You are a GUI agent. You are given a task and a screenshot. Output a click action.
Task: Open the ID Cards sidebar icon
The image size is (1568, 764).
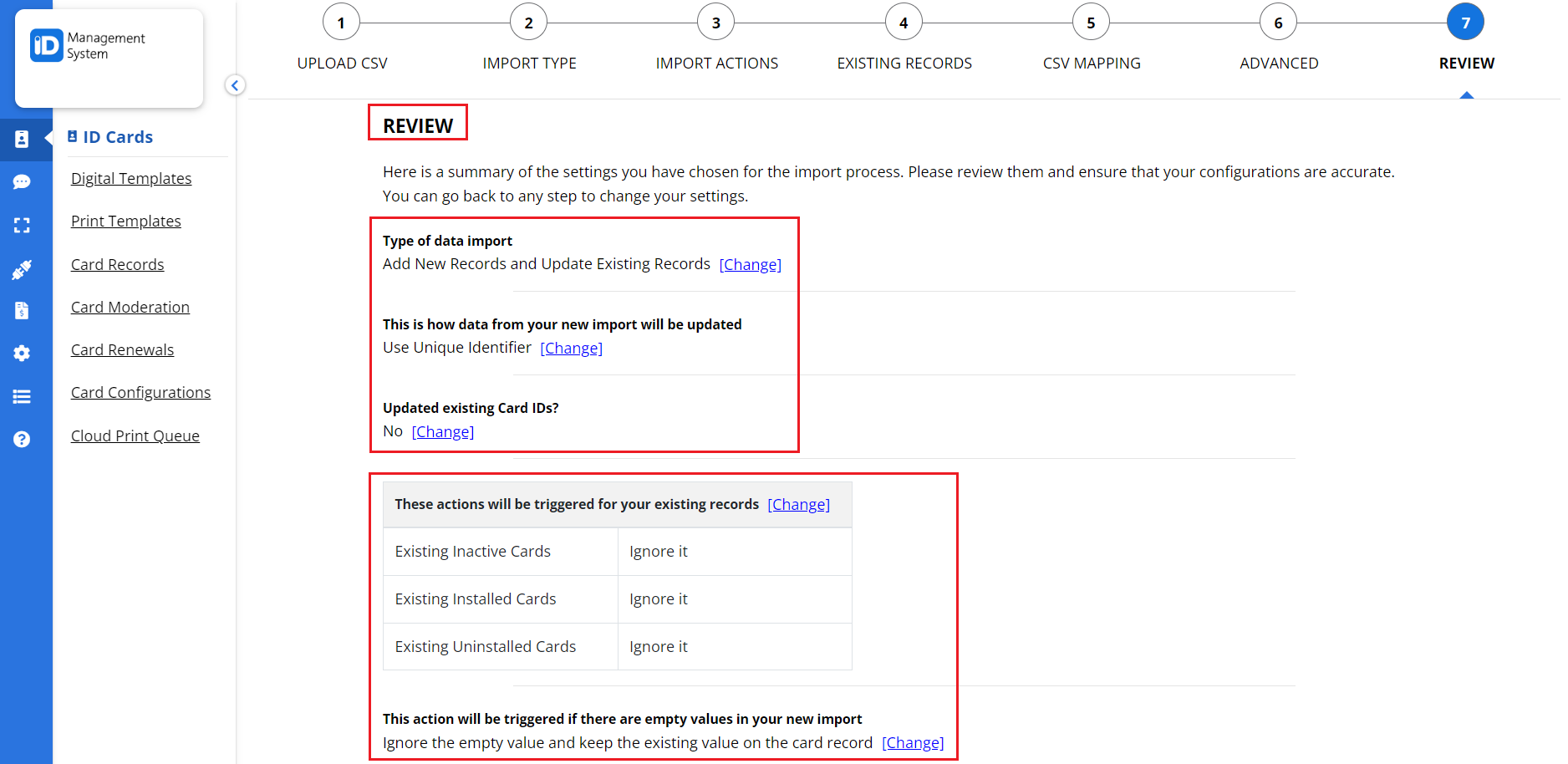click(x=22, y=139)
